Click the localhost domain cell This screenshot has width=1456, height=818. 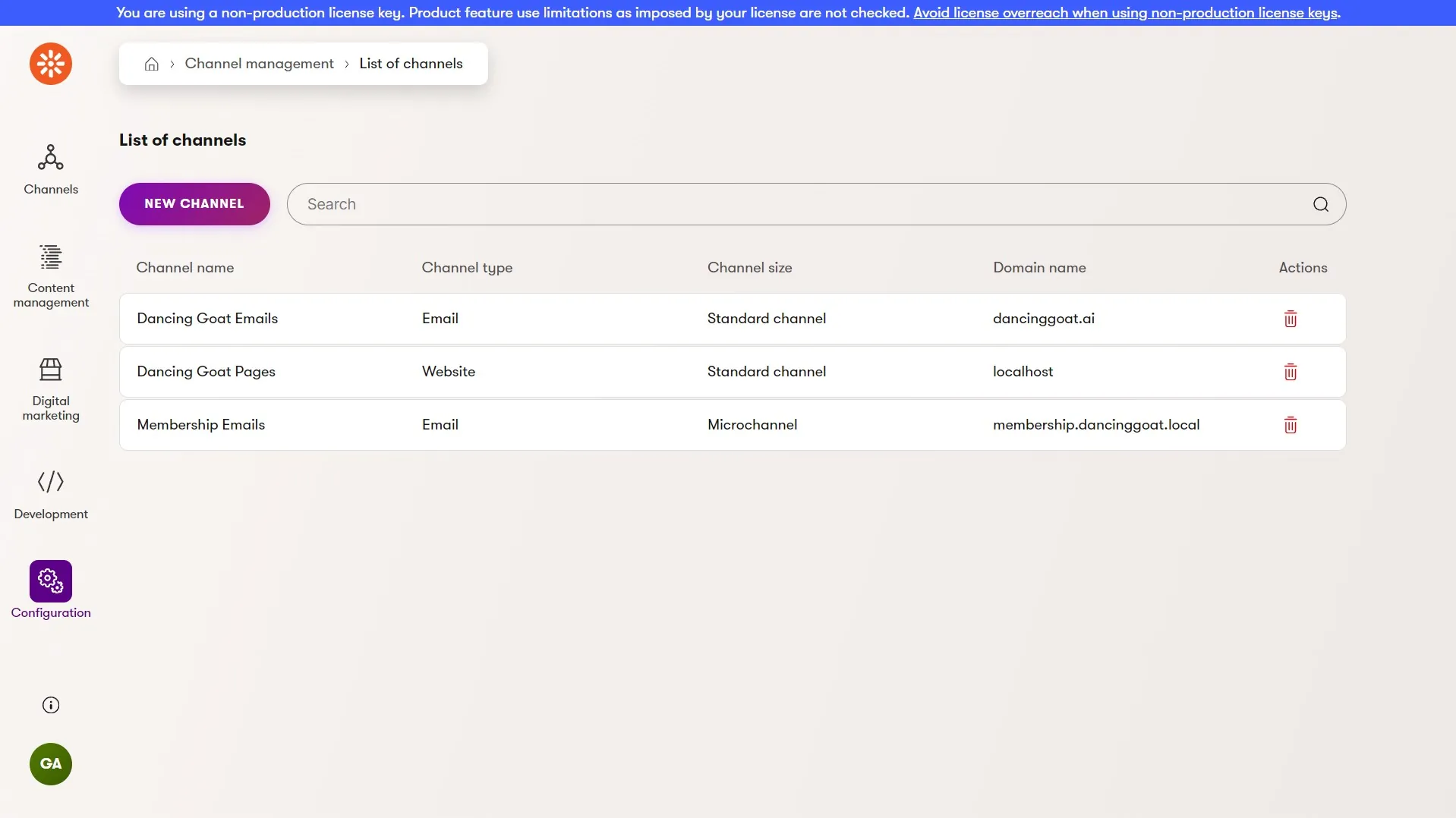click(1023, 372)
